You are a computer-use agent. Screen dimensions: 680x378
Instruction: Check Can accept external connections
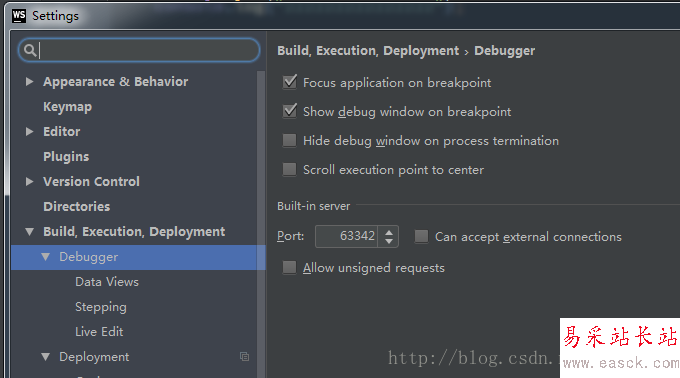click(421, 236)
